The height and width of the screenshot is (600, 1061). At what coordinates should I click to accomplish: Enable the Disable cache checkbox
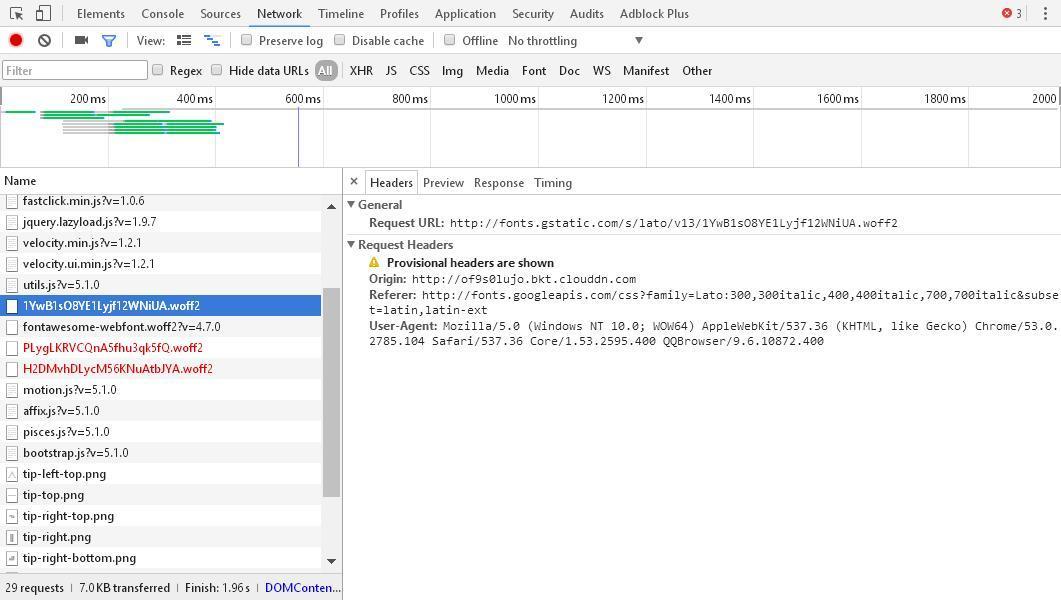340,40
